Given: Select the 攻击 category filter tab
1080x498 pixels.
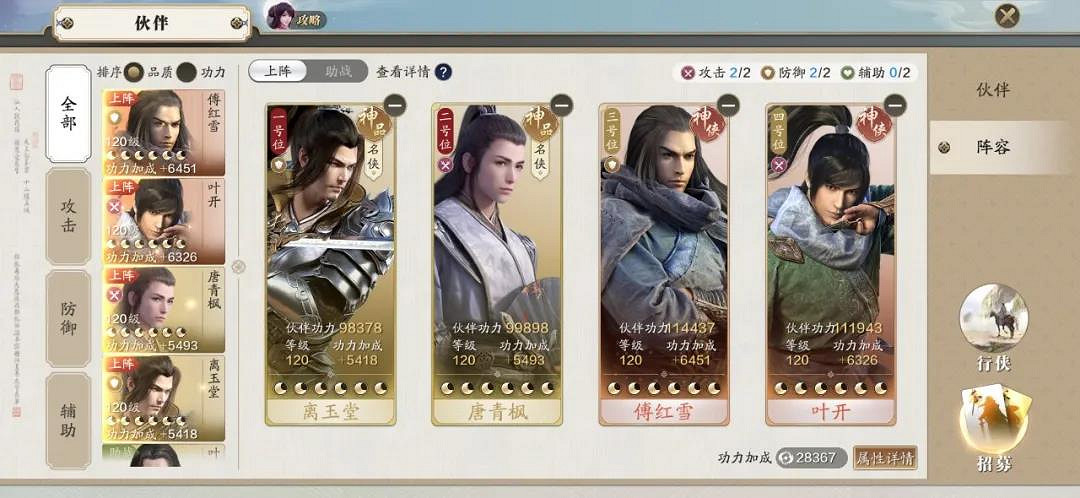Looking at the screenshot, I should 68,217.
